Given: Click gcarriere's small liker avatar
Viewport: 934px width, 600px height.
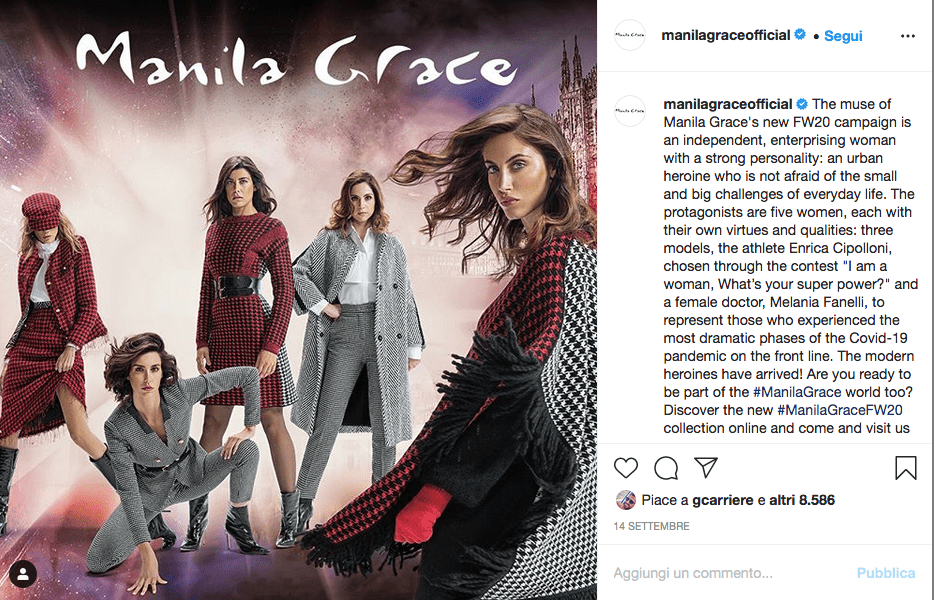Looking at the screenshot, I should tap(625, 500).
